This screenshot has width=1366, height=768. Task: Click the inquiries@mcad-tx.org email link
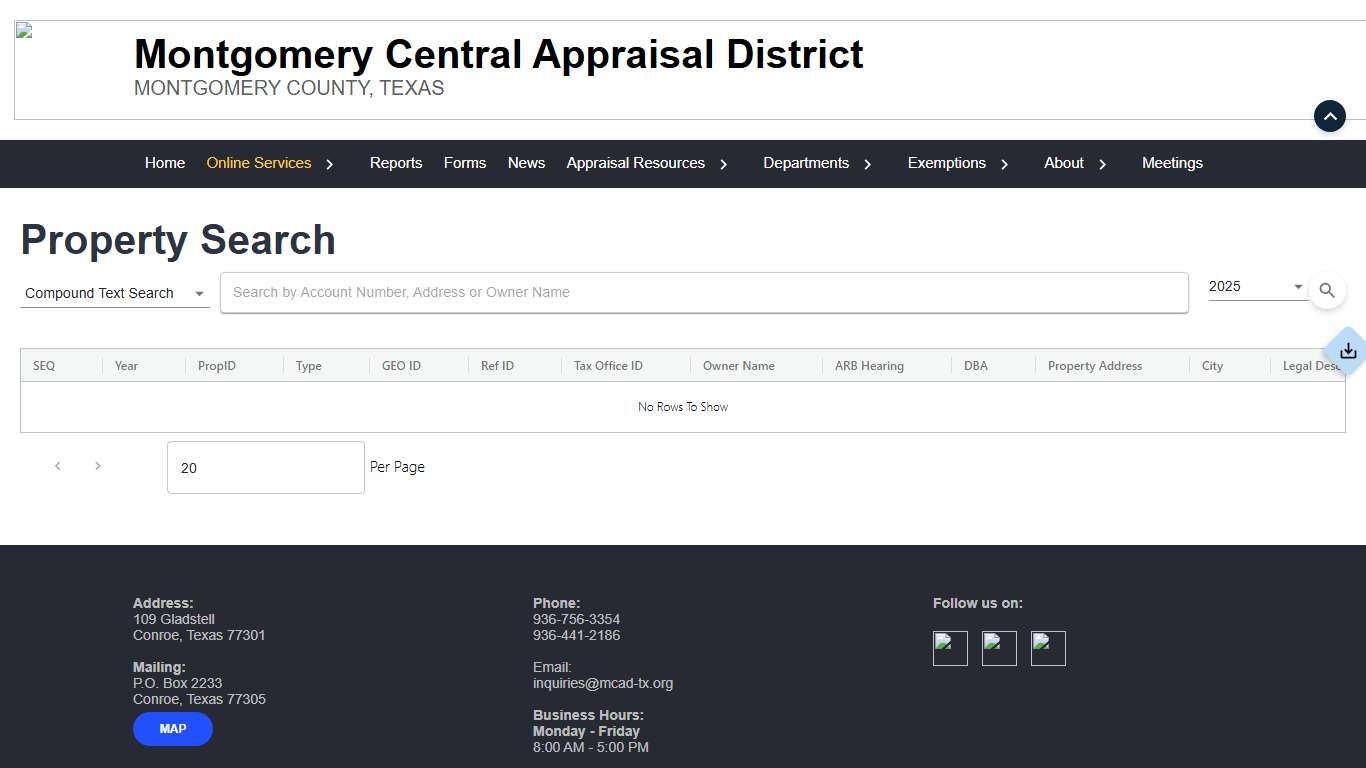tap(603, 684)
